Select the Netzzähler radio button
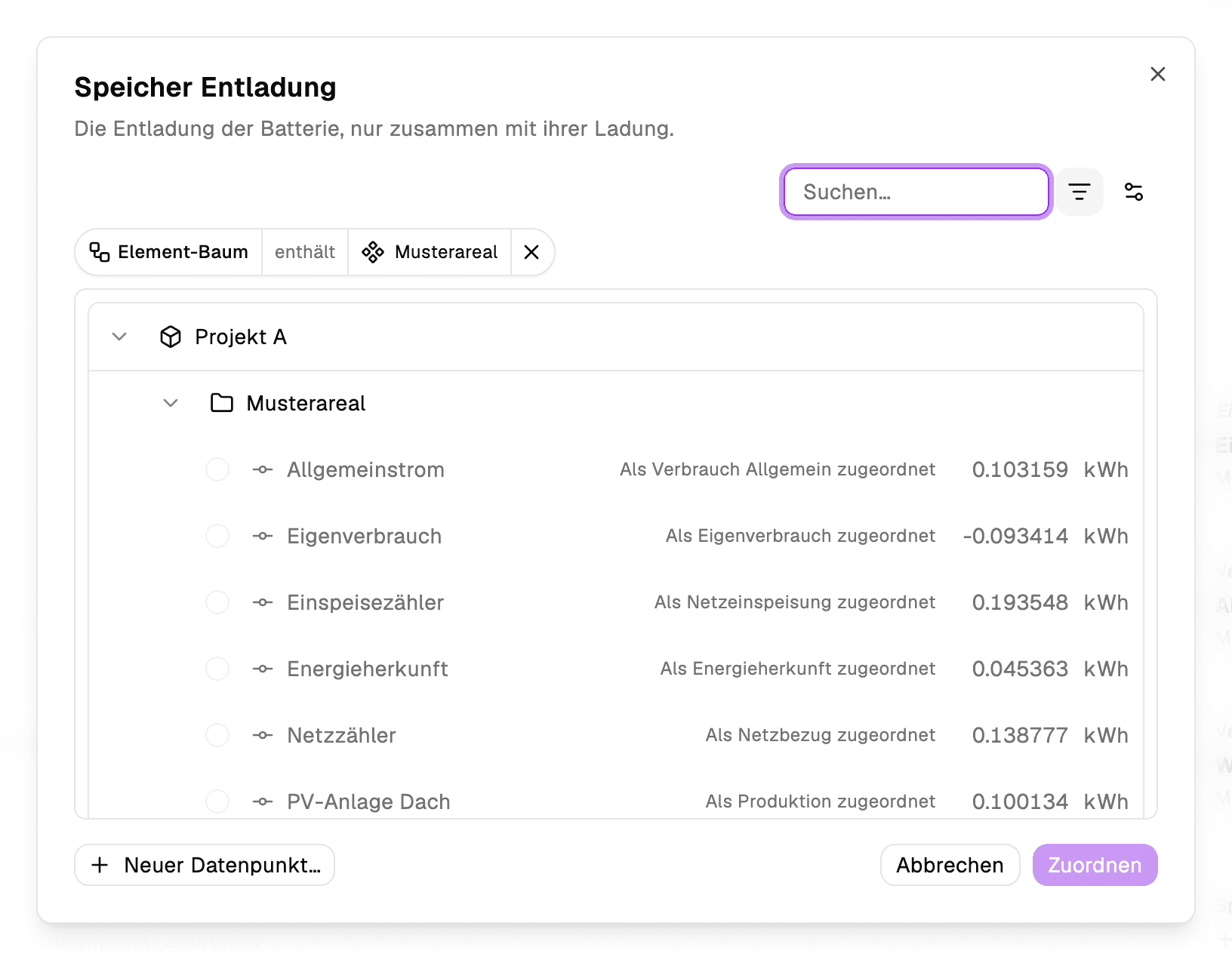The width and height of the screenshot is (1232, 960). pos(217,735)
